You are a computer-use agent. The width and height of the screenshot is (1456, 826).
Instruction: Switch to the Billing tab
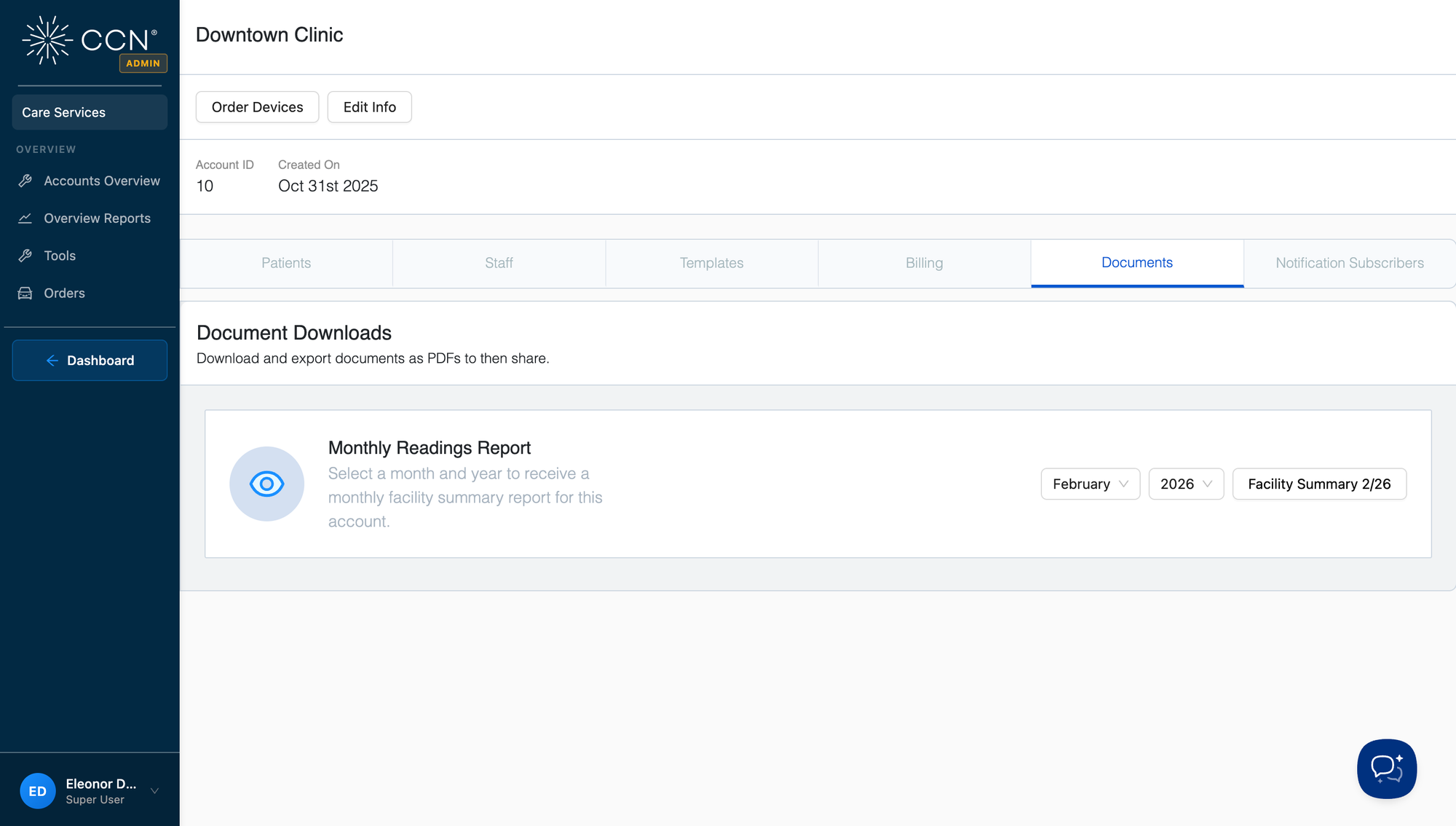click(x=924, y=263)
